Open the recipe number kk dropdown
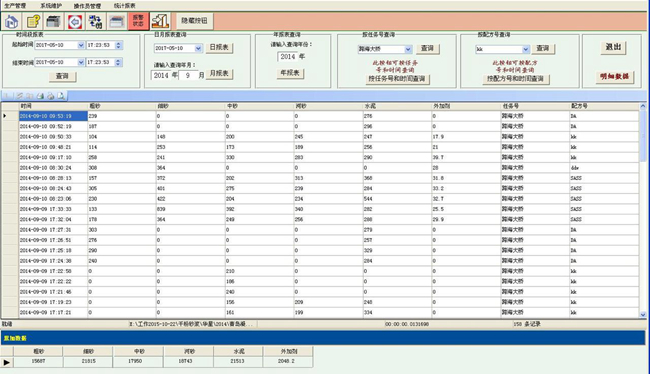Image resolution: width=650 pixels, height=374 pixels. (x=526, y=49)
